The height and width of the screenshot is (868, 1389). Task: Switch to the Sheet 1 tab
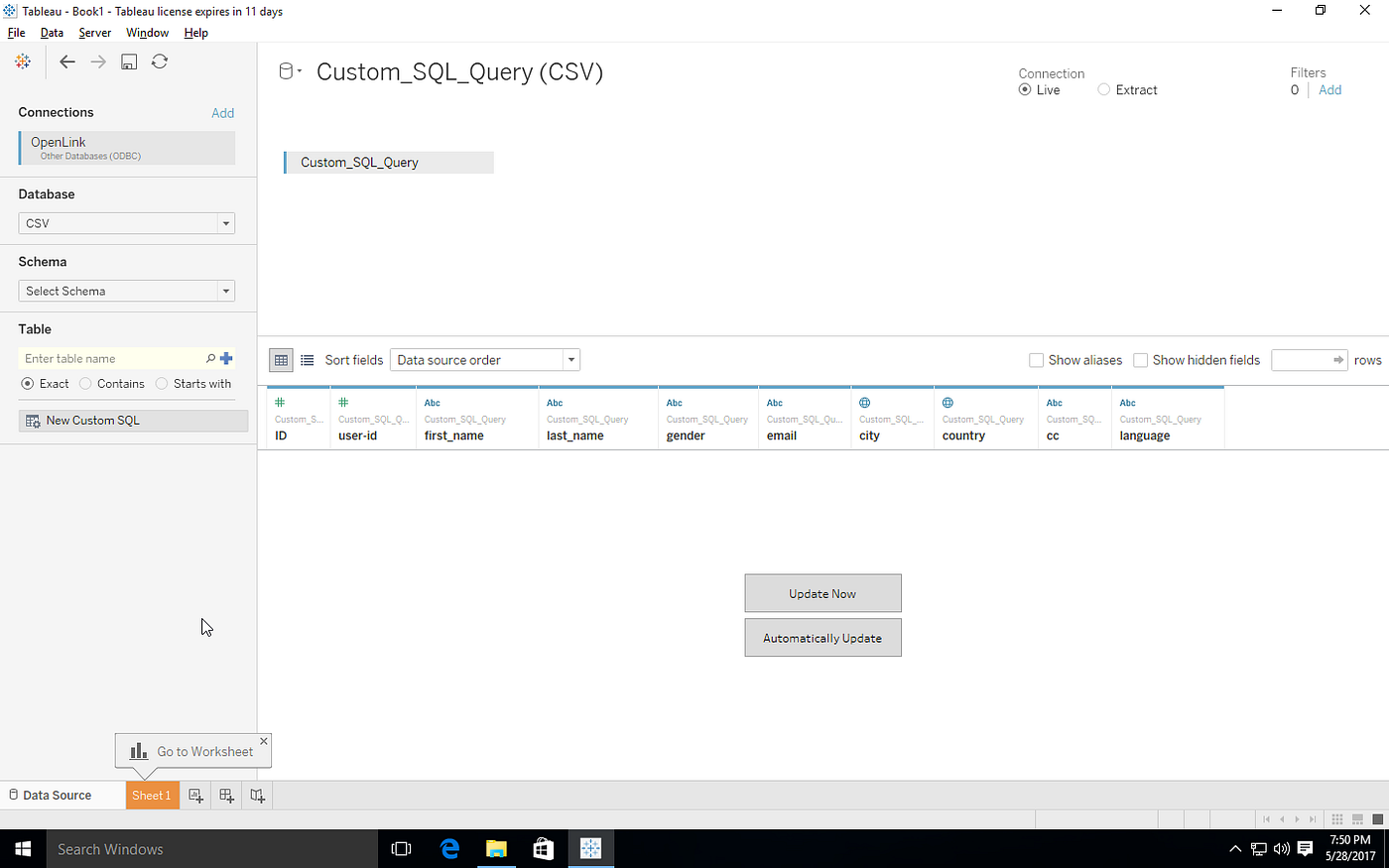[152, 795]
